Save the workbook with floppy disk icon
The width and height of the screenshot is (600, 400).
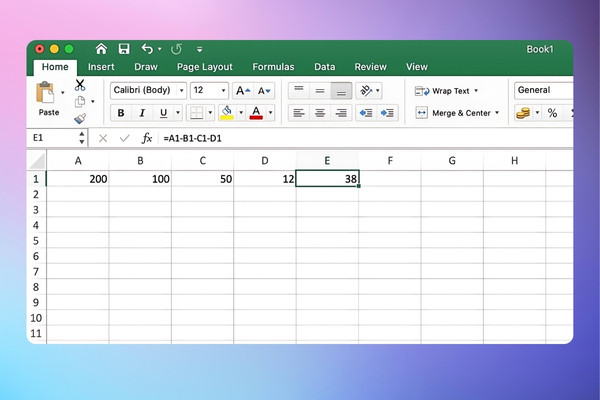tap(124, 49)
